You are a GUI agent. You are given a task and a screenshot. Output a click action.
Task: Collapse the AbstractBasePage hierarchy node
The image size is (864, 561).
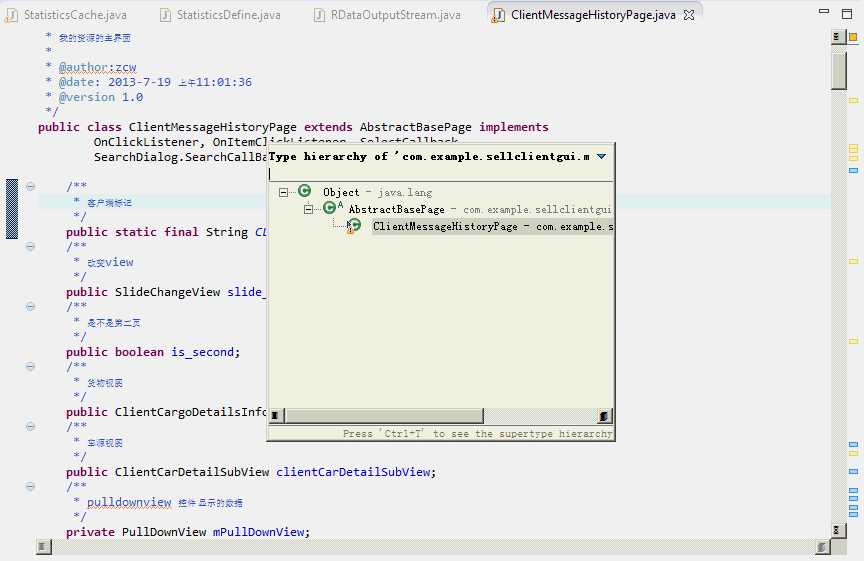309,209
